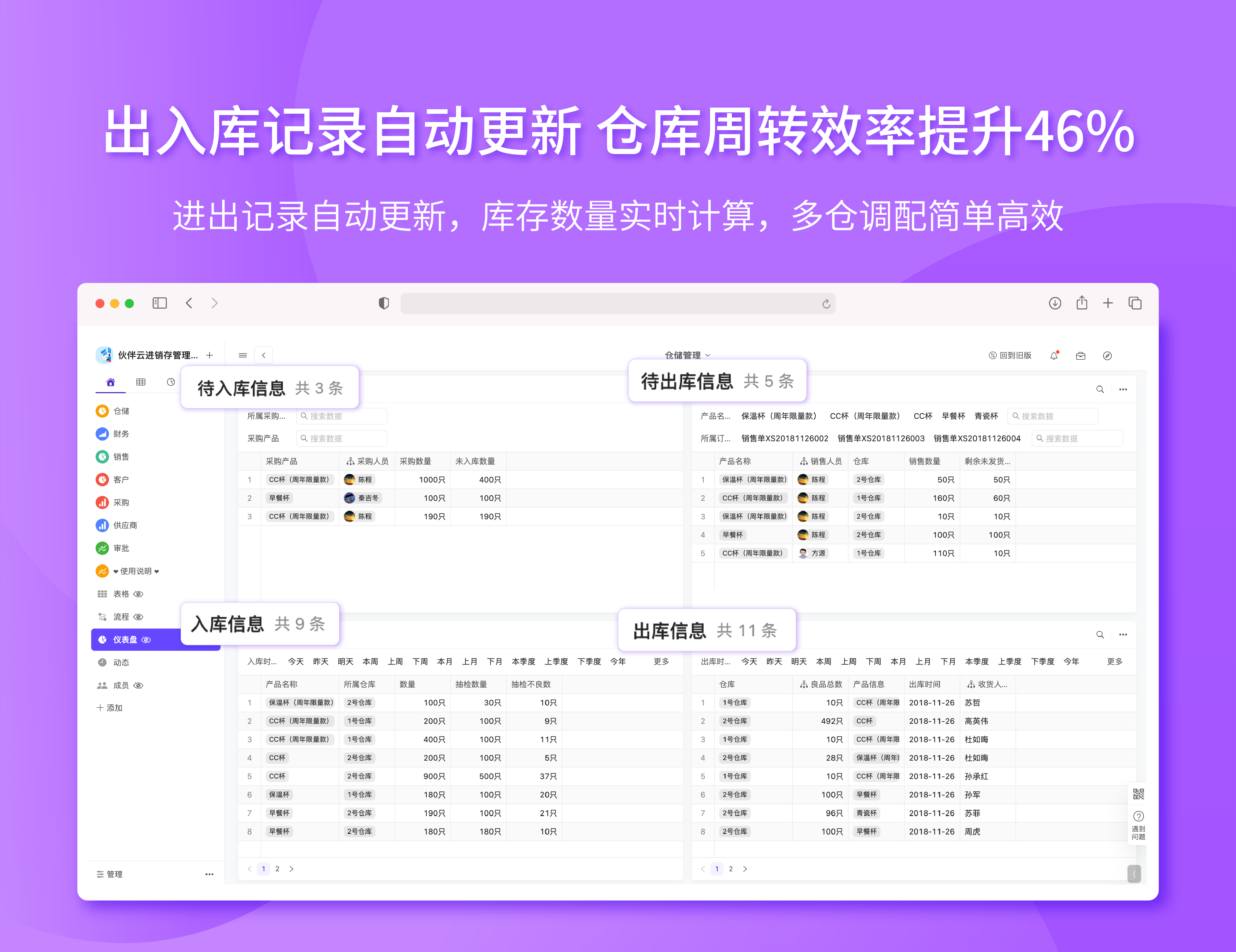Viewport: 1236px width, 952px height.
Task: Search icon in 出库信息 panel
Action: tap(1100, 635)
